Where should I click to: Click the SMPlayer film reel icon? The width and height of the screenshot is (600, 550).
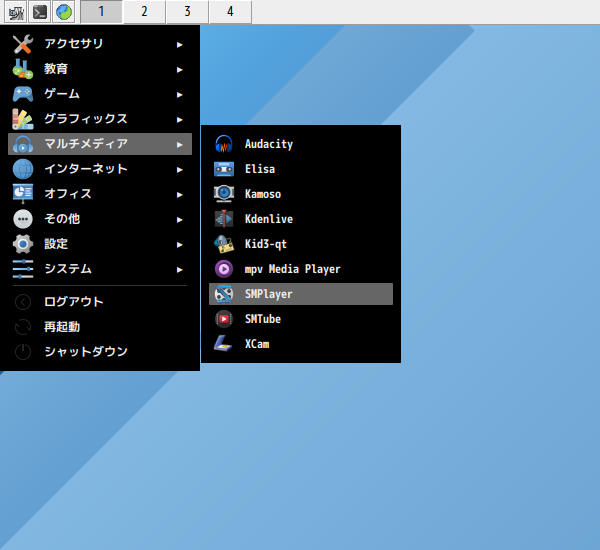pyautogui.click(x=224, y=294)
